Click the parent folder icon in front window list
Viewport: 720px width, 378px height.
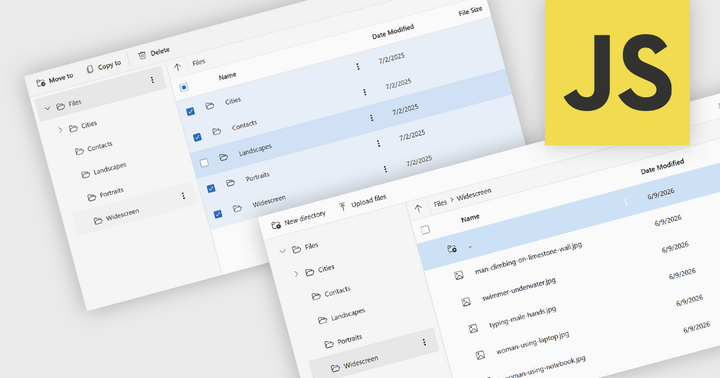coord(452,249)
